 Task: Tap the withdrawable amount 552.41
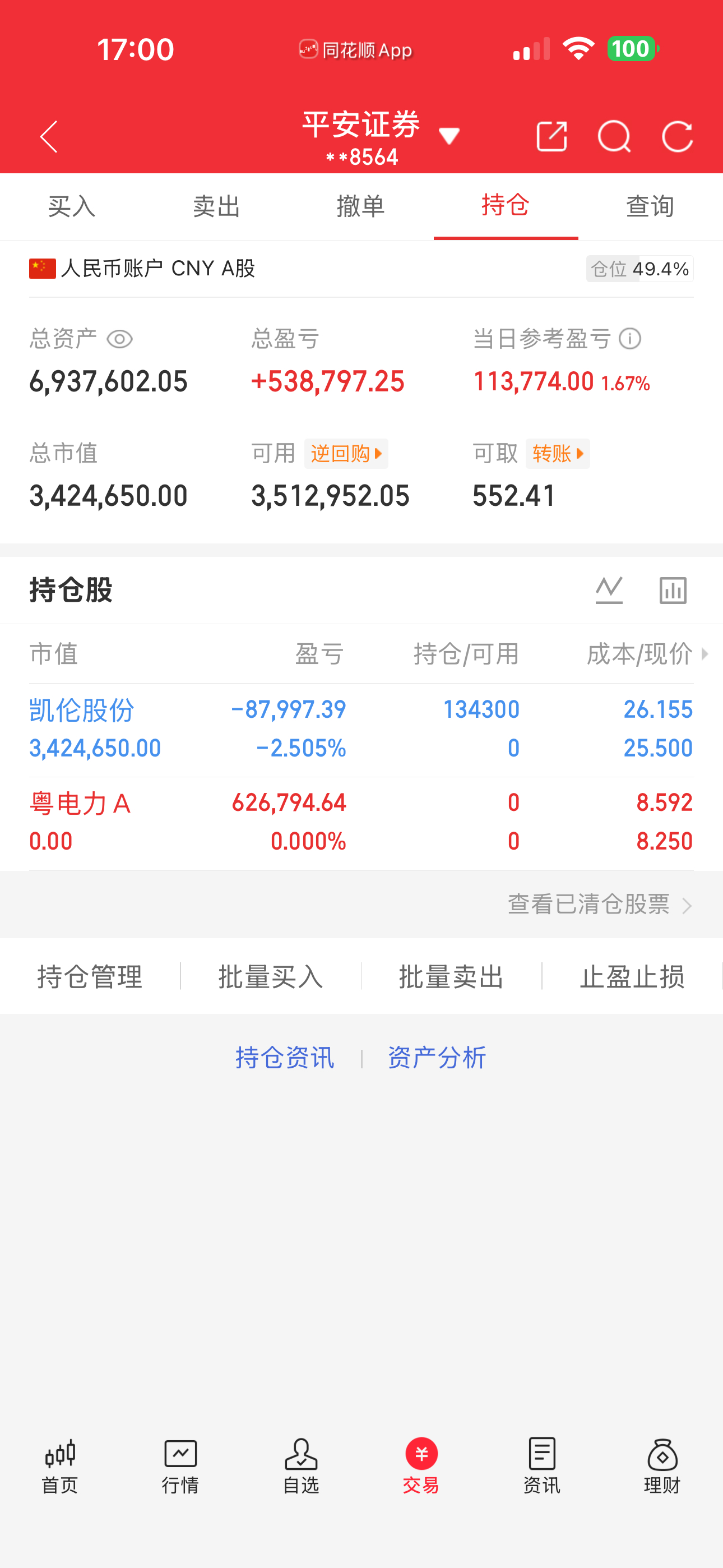pos(513,496)
